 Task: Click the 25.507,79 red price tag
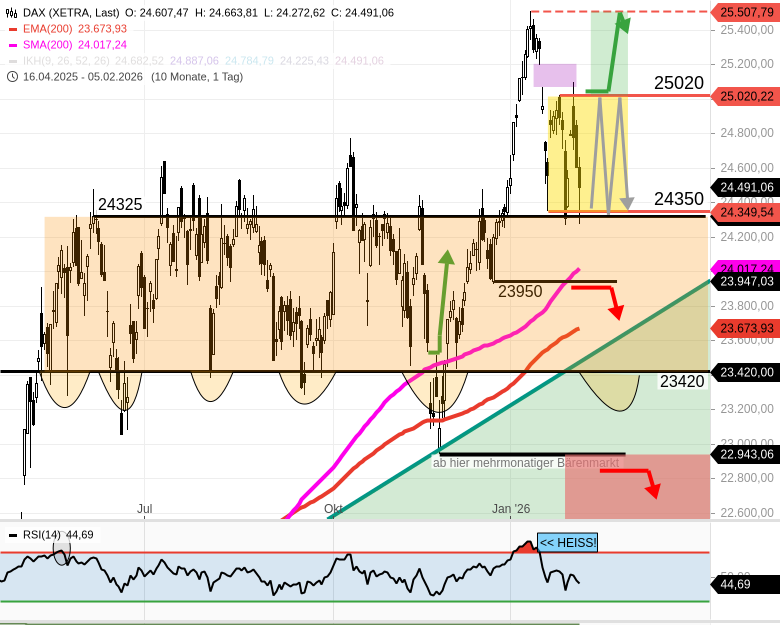[746, 12]
